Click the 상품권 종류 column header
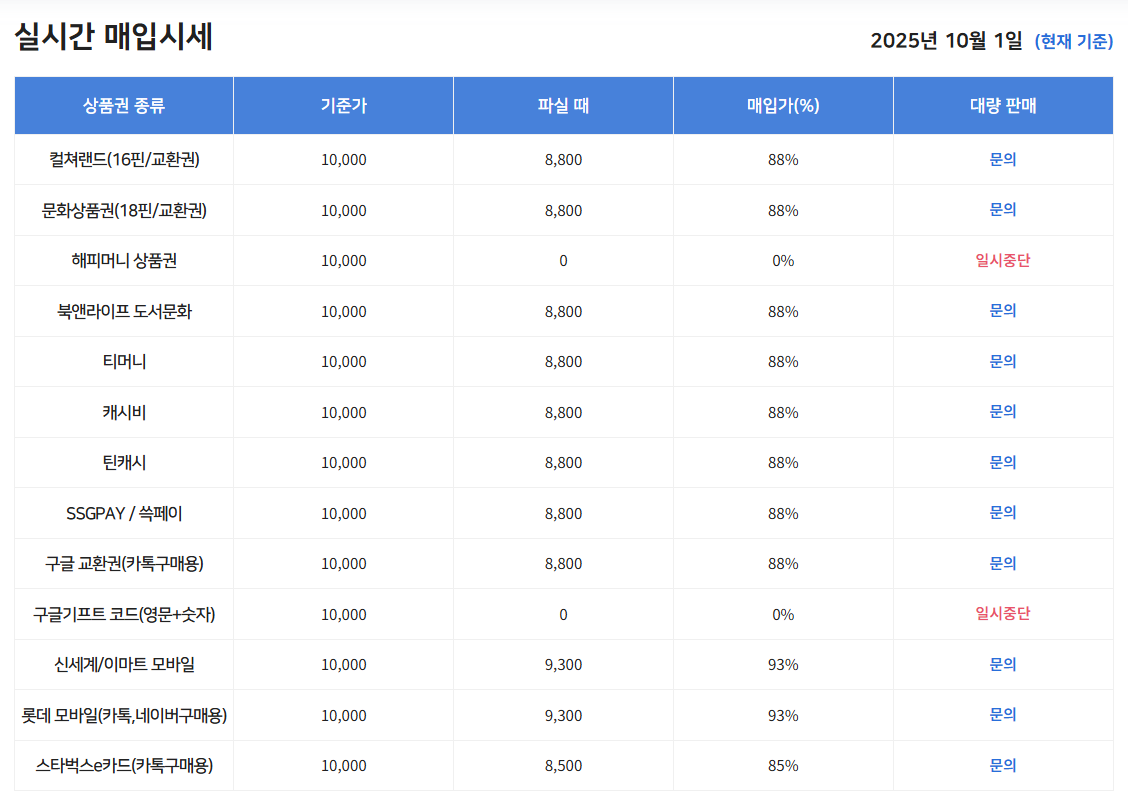This screenshot has width=1128, height=800. coord(124,106)
